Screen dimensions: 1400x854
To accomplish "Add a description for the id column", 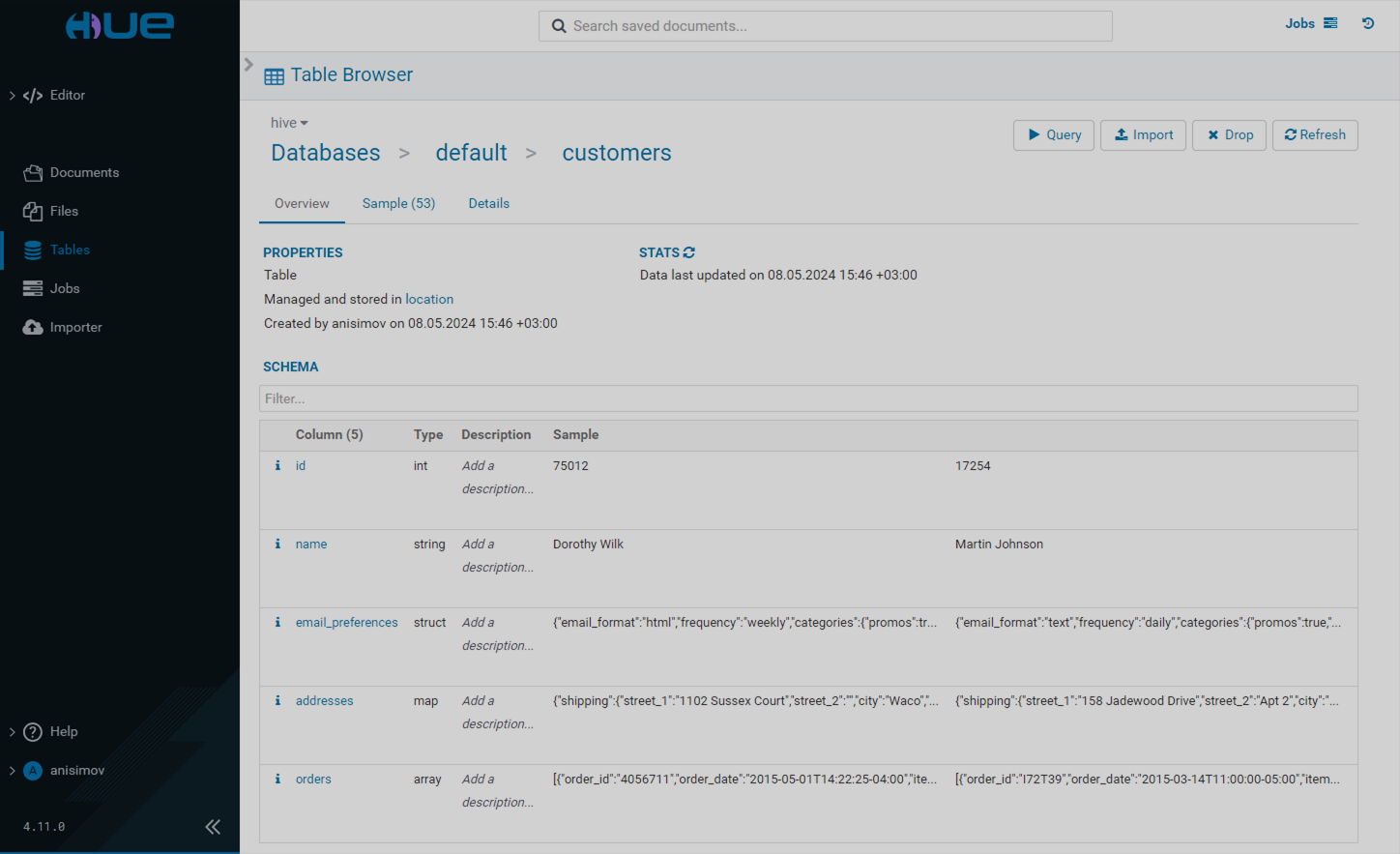I will (x=497, y=478).
